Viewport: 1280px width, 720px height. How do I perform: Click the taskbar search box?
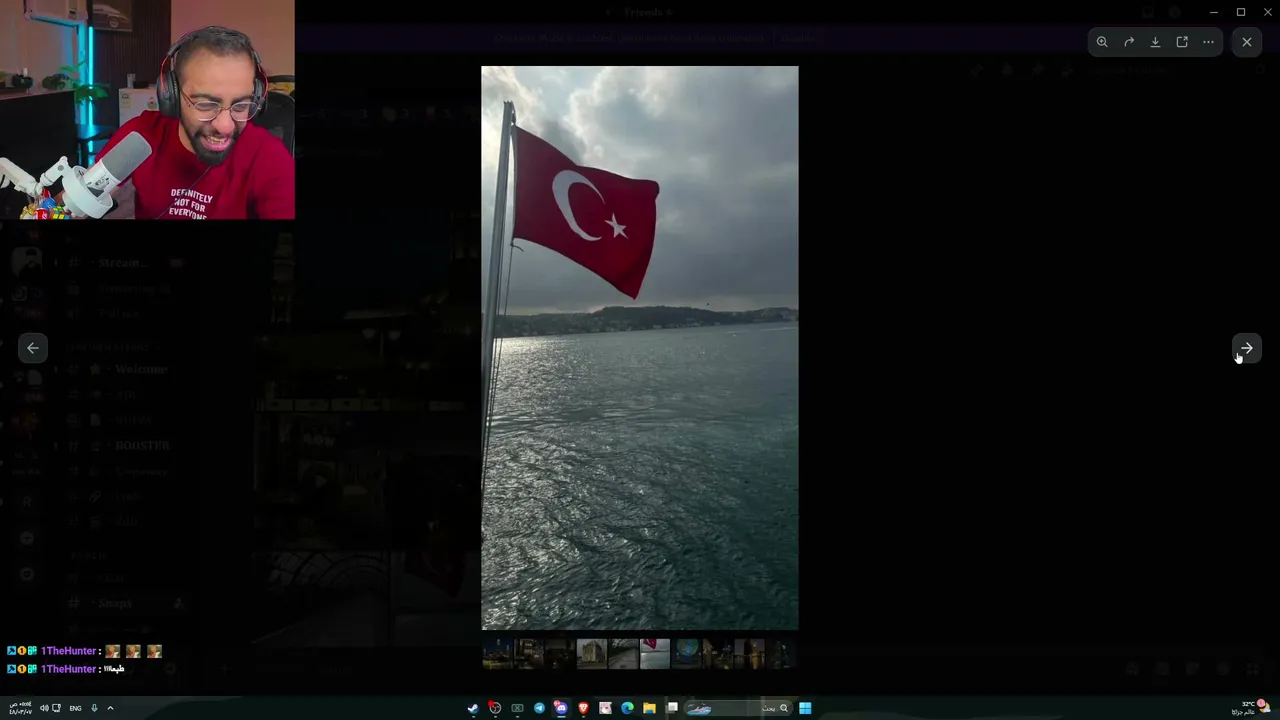pyautogui.click(x=739, y=708)
